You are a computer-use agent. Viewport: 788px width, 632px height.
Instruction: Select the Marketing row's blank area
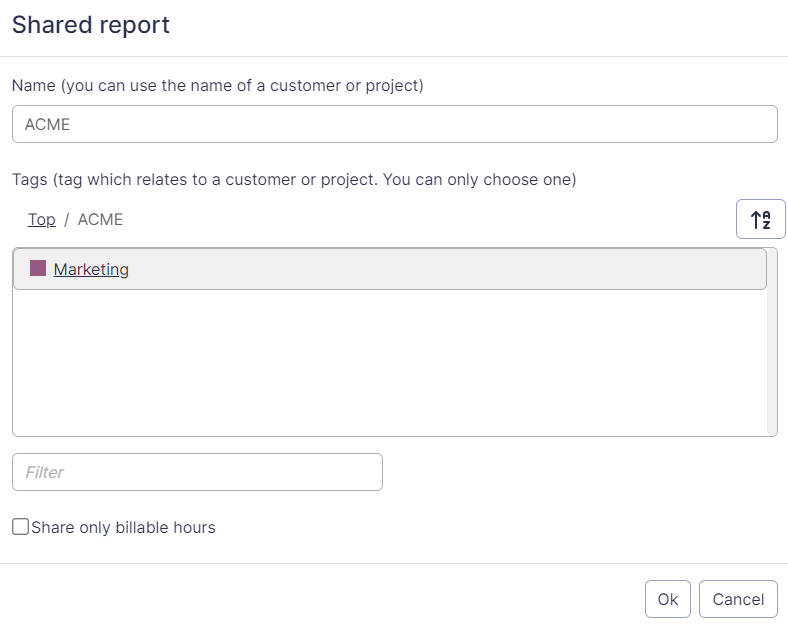(450, 269)
